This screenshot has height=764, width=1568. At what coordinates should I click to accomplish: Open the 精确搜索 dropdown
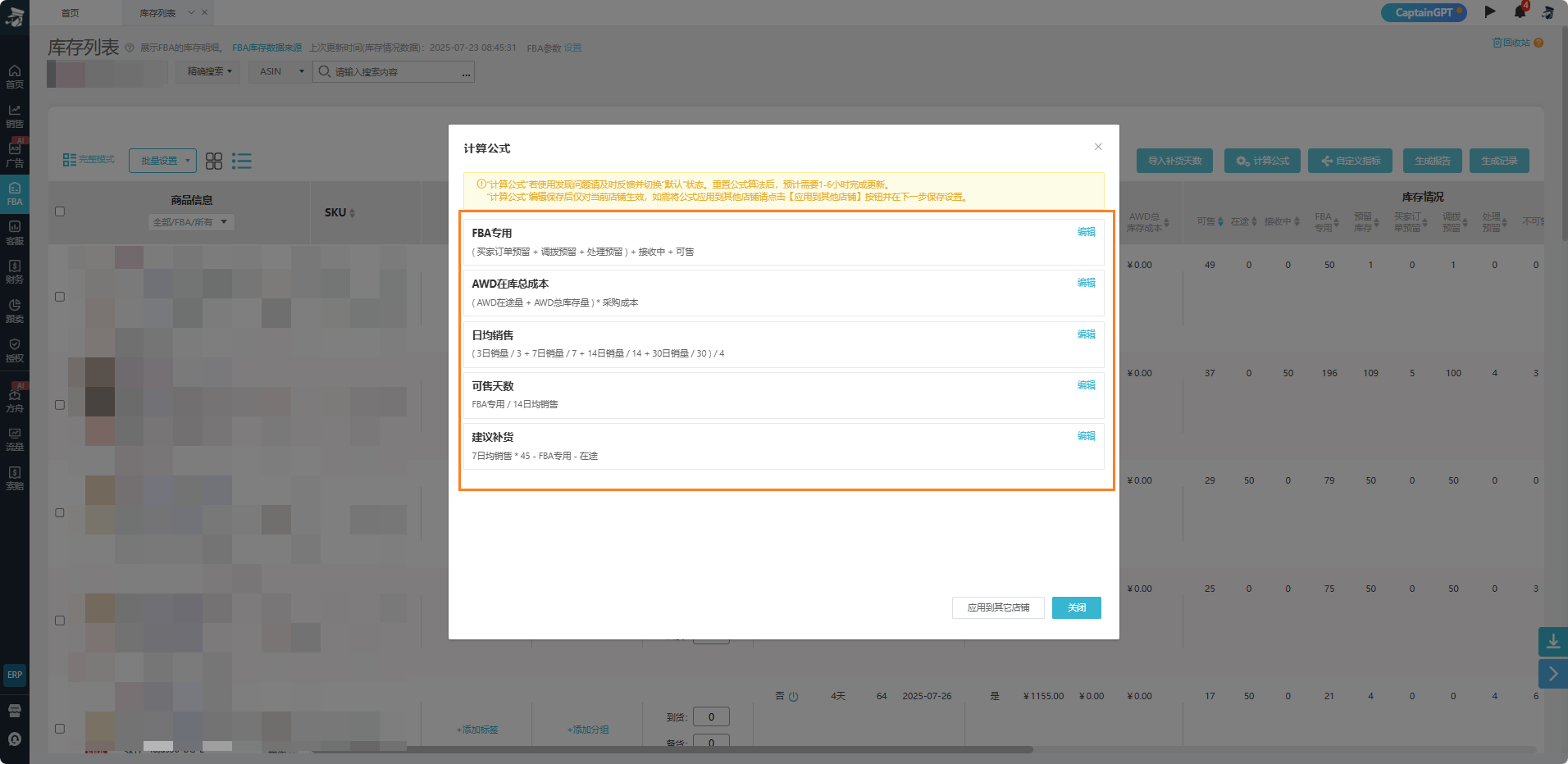pyautogui.click(x=208, y=71)
